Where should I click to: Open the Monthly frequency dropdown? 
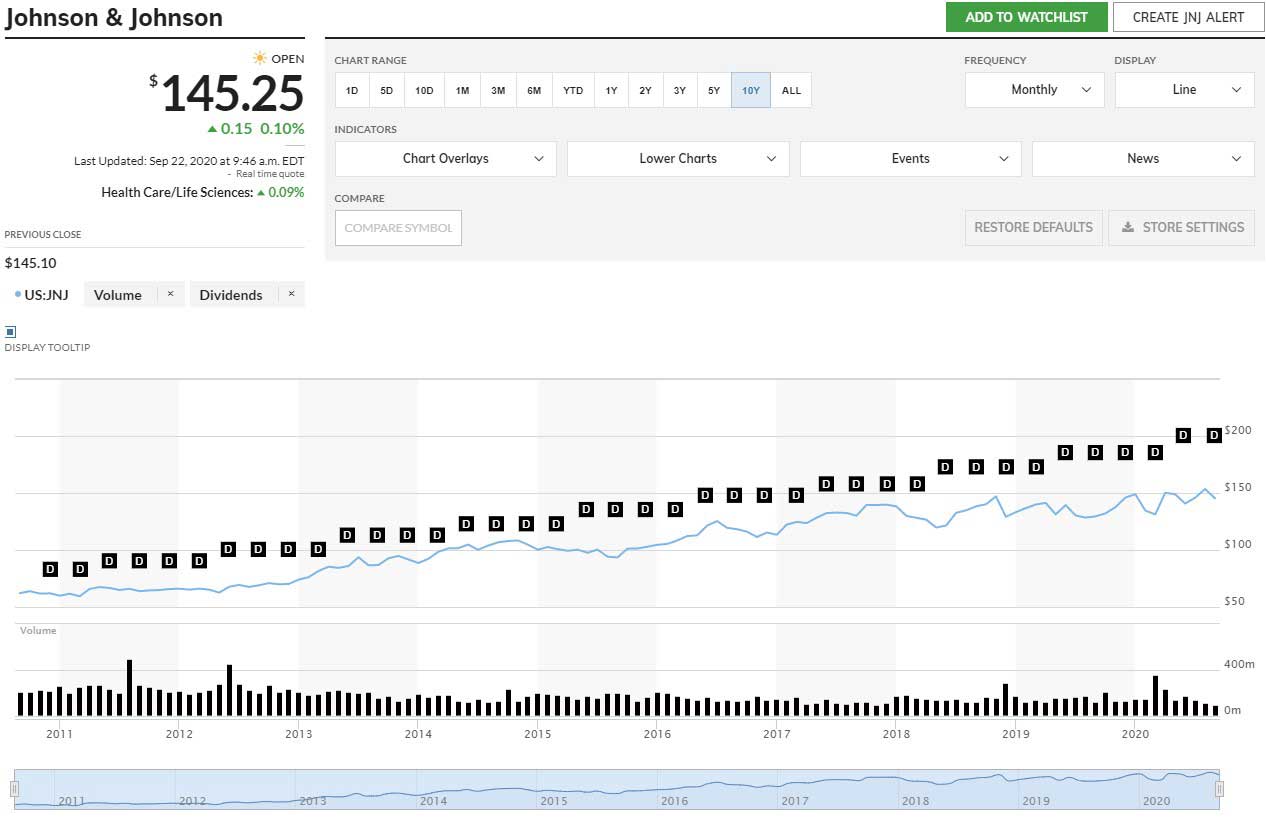[x=1034, y=90]
